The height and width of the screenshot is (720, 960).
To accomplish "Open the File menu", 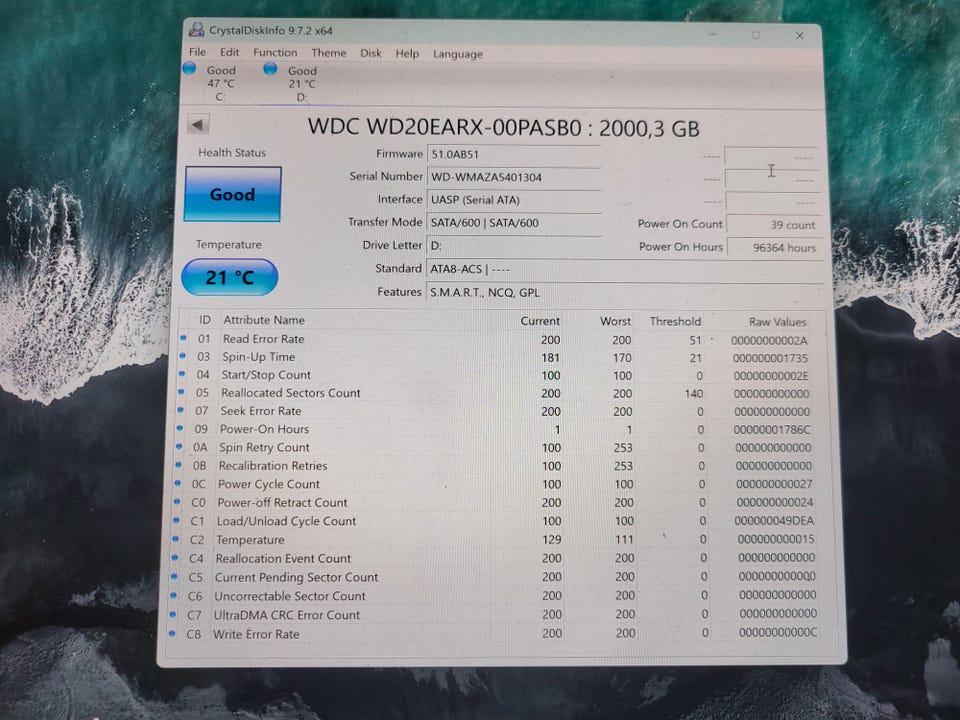I will coord(197,52).
